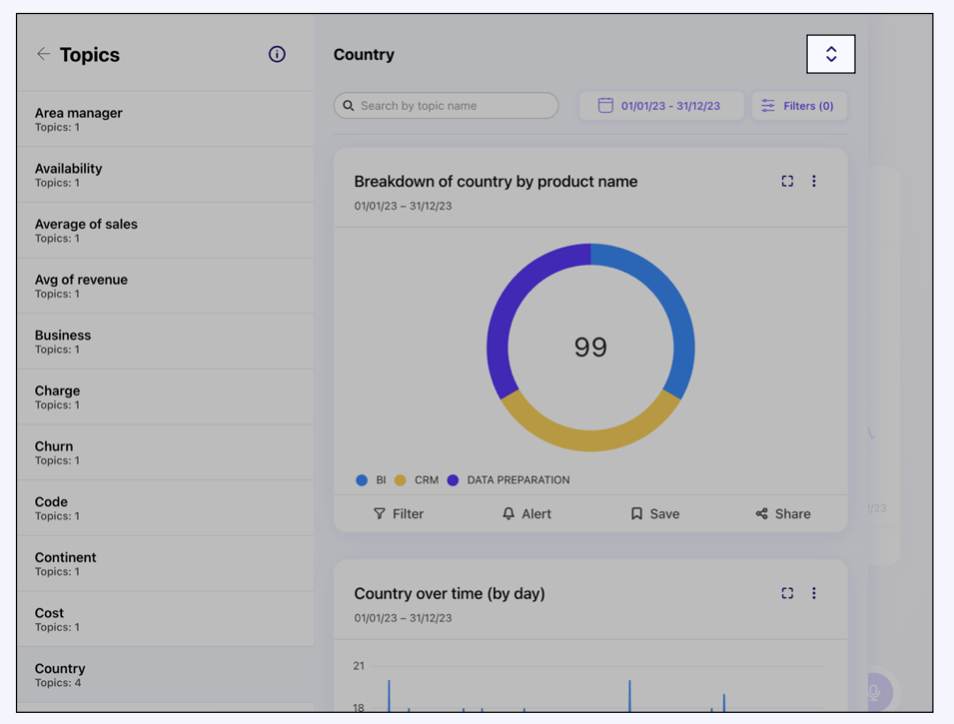Screen dimensions: 954x724
Task: Click Share button on breakdown chart
Action: (x=783, y=514)
